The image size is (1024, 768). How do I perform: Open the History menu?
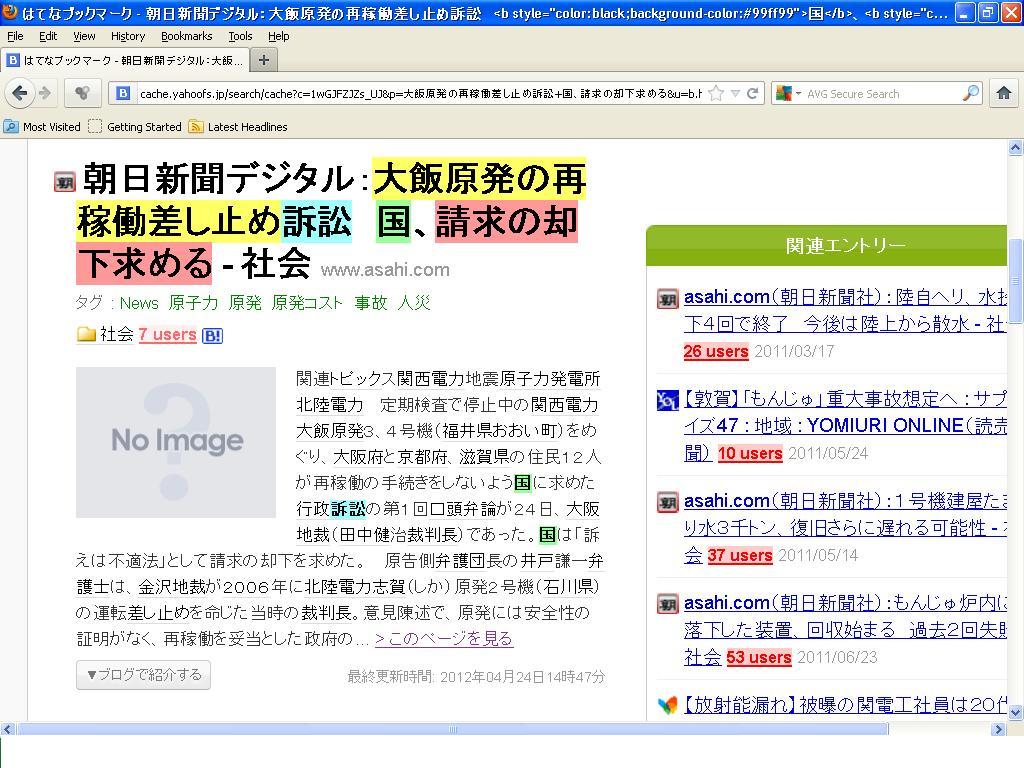(x=128, y=36)
